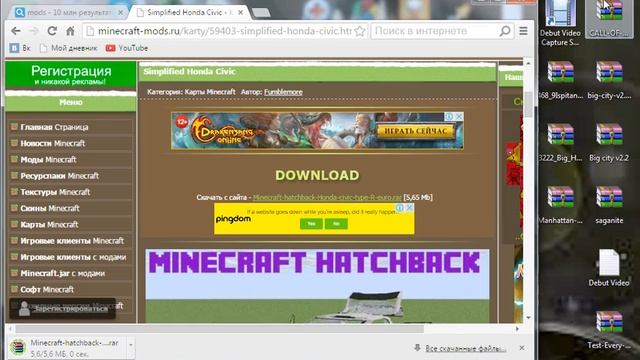This screenshot has width=640, height=360.
Task: Click the horizontal scrollbar thumb
Action: pyautogui.click(x=219, y=329)
